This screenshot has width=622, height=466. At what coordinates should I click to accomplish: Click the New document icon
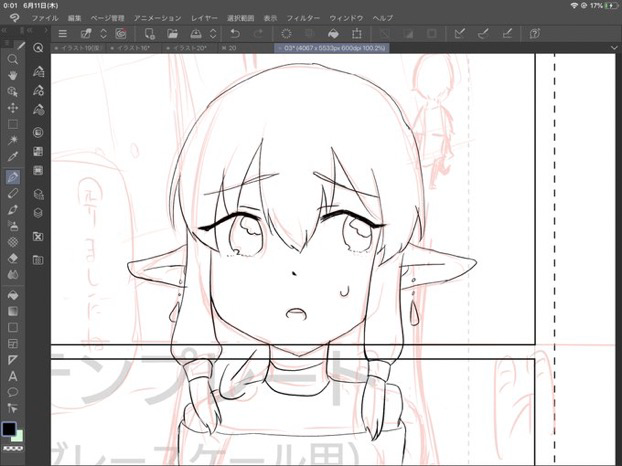click(149, 34)
